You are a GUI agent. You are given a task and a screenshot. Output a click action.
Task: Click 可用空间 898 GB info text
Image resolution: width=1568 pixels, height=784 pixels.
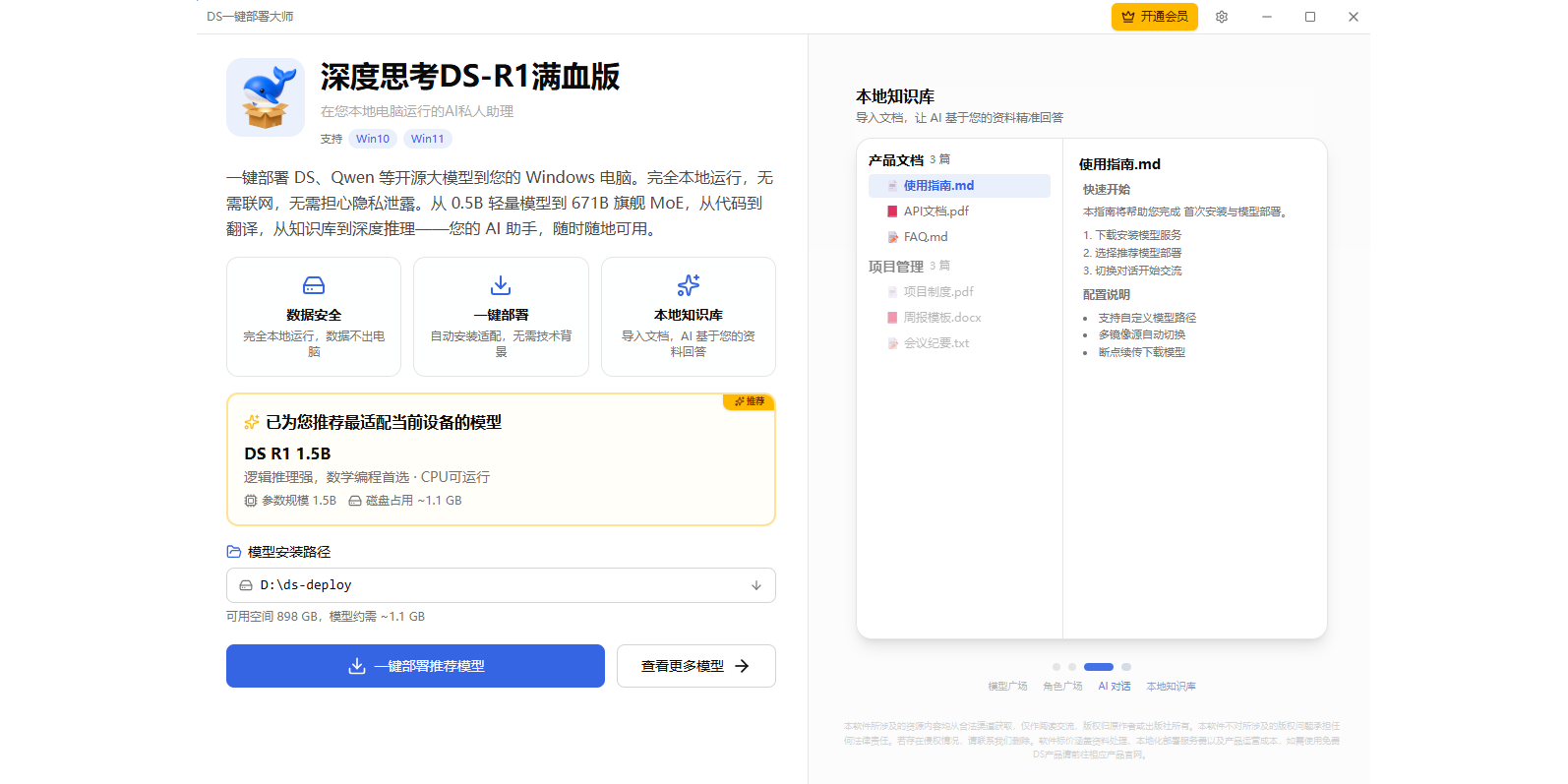326,617
